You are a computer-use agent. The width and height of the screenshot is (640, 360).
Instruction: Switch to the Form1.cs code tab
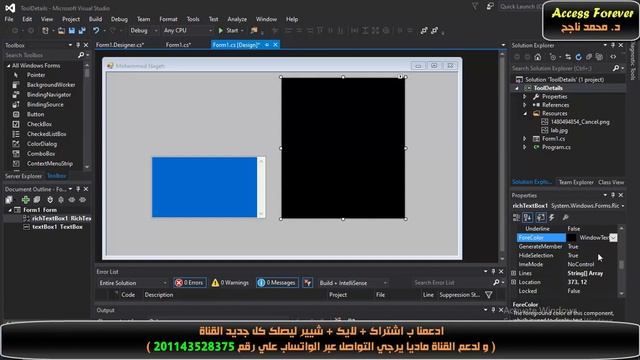[x=178, y=45]
